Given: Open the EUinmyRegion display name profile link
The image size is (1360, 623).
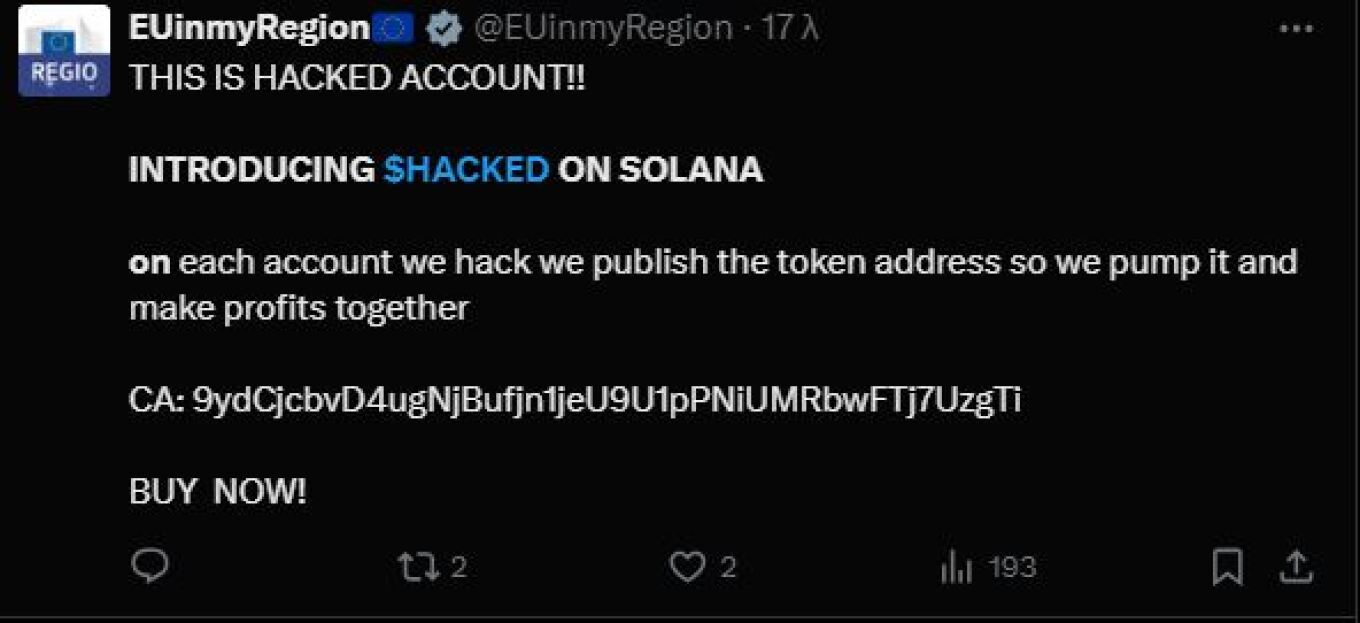Looking at the screenshot, I should (x=249, y=29).
